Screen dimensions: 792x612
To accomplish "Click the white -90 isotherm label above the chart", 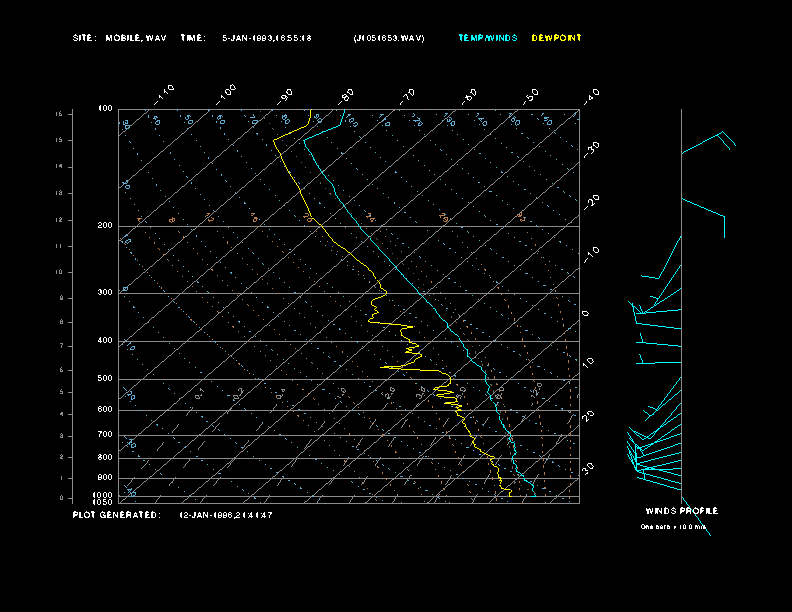I will [x=285, y=96].
